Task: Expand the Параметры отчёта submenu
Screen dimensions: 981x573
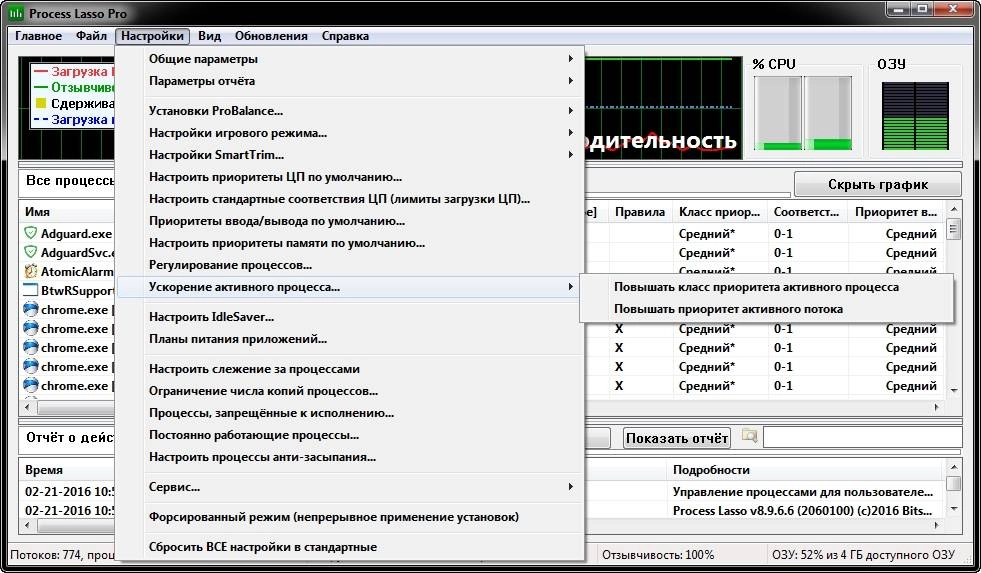Action: [x=350, y=81]
